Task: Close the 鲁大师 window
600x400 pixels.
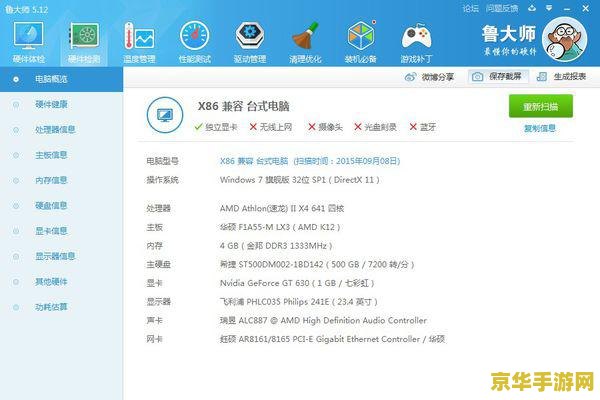Action: [x=585, y=8]
